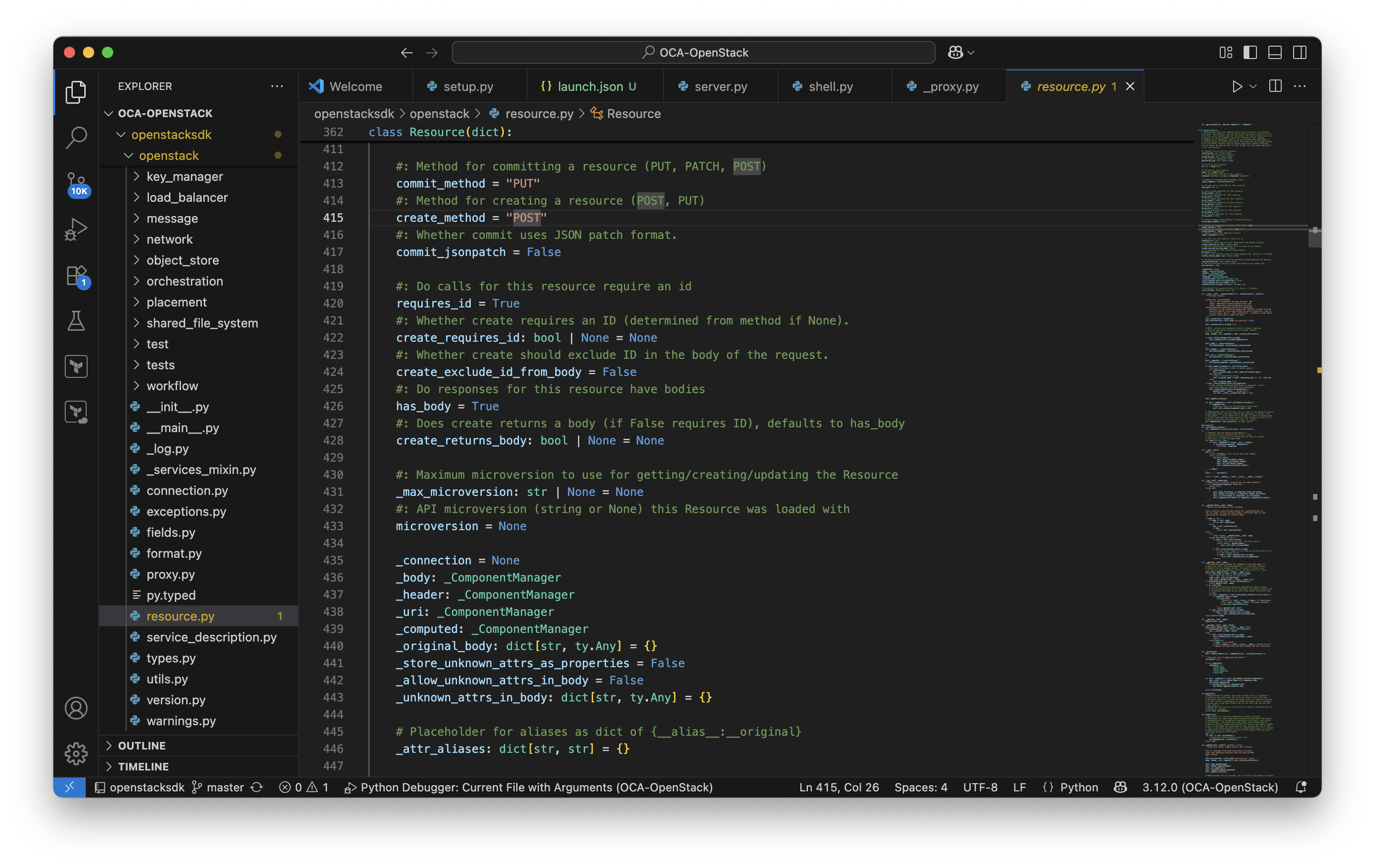This screenshot has height=868, width=1375.
Task: Open the Testing flask icon view
Action: tap(76, 321)
